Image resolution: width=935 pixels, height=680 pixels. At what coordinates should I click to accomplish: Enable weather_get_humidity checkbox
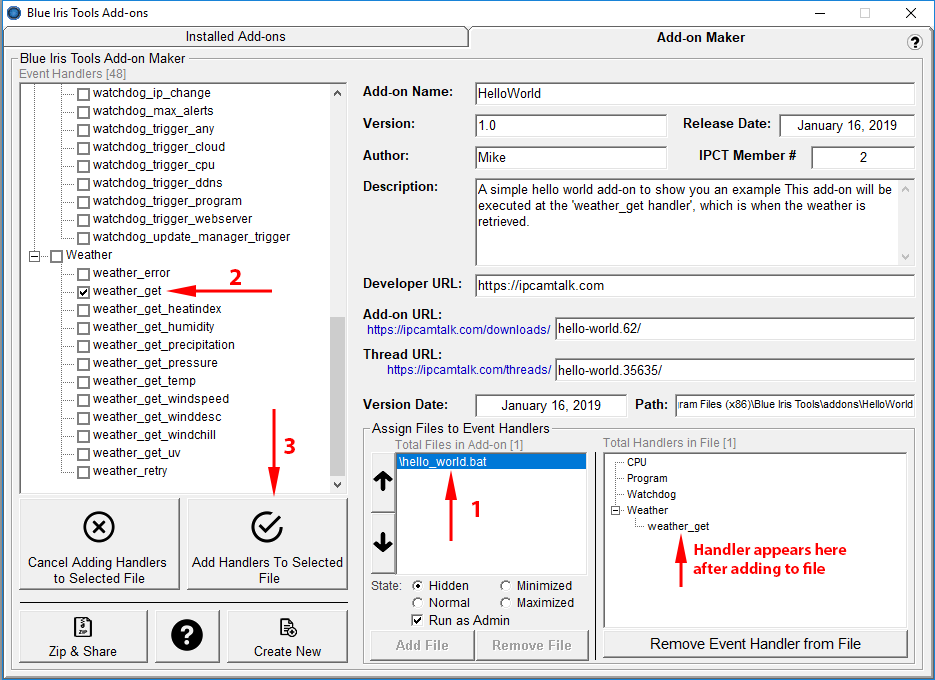point(83,327)
